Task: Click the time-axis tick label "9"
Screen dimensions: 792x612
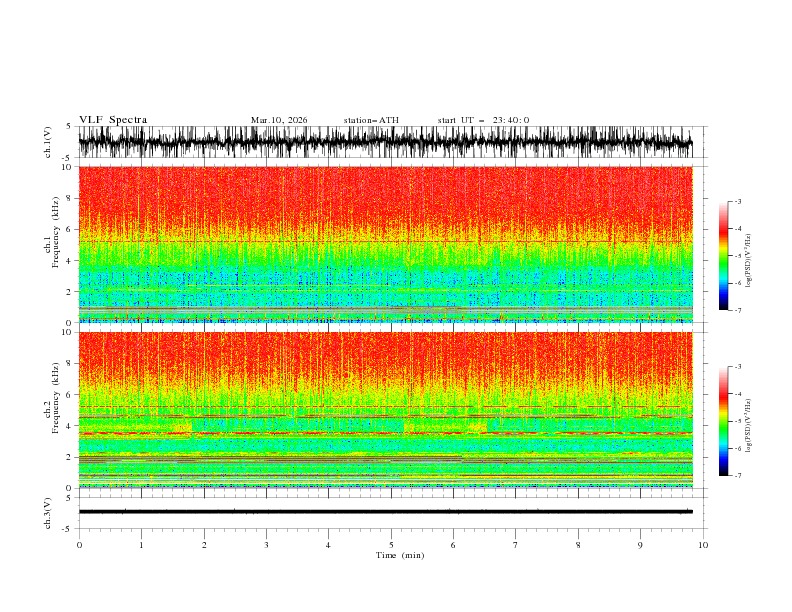Action: pyautogui.click(x=640, y=545)
